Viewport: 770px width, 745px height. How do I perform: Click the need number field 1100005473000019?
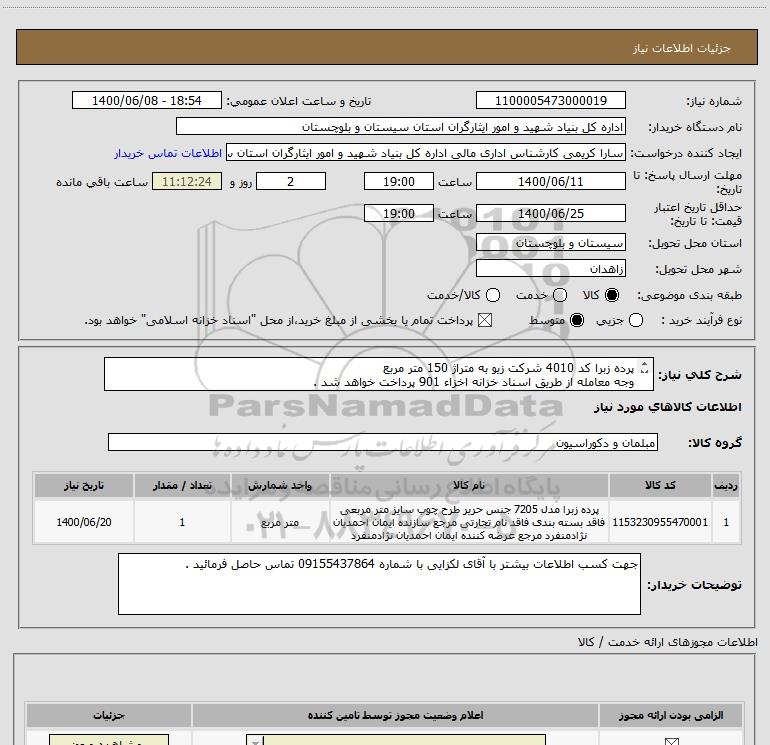pyautogui.click(x=550, y=100)
